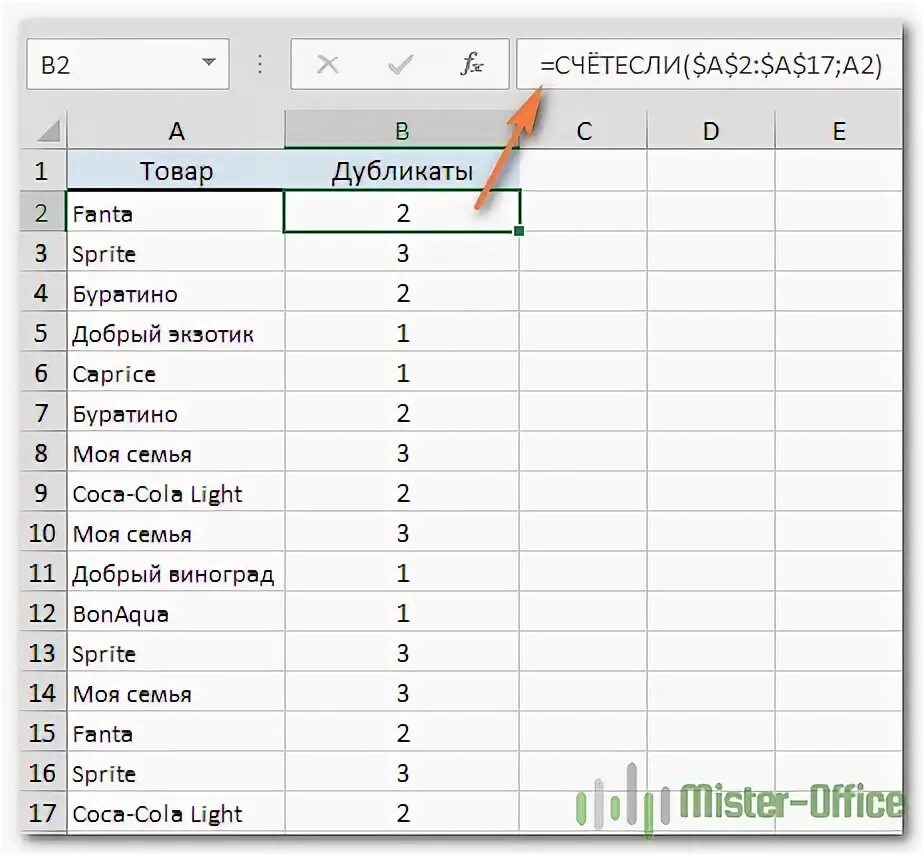Select 'Coca-Cola Light' cell in row 17
The height and width of the screenshot is (856, 924).
176,812
